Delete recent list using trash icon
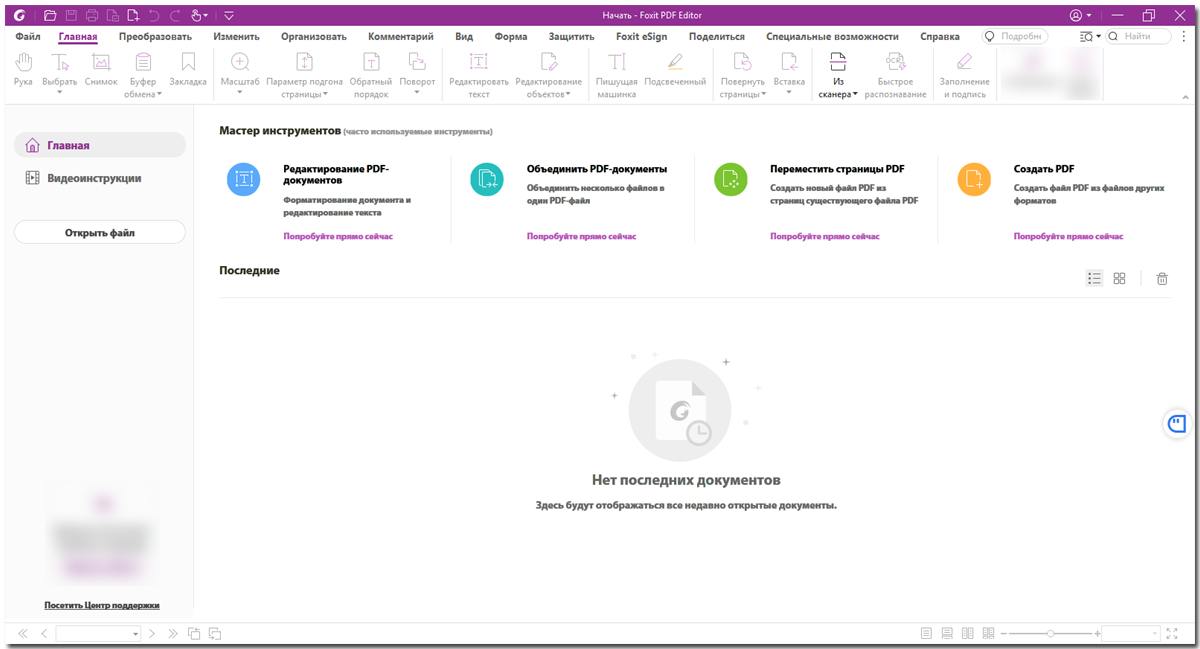This screenshot has height=649, width=1200. coord(1162,279)
